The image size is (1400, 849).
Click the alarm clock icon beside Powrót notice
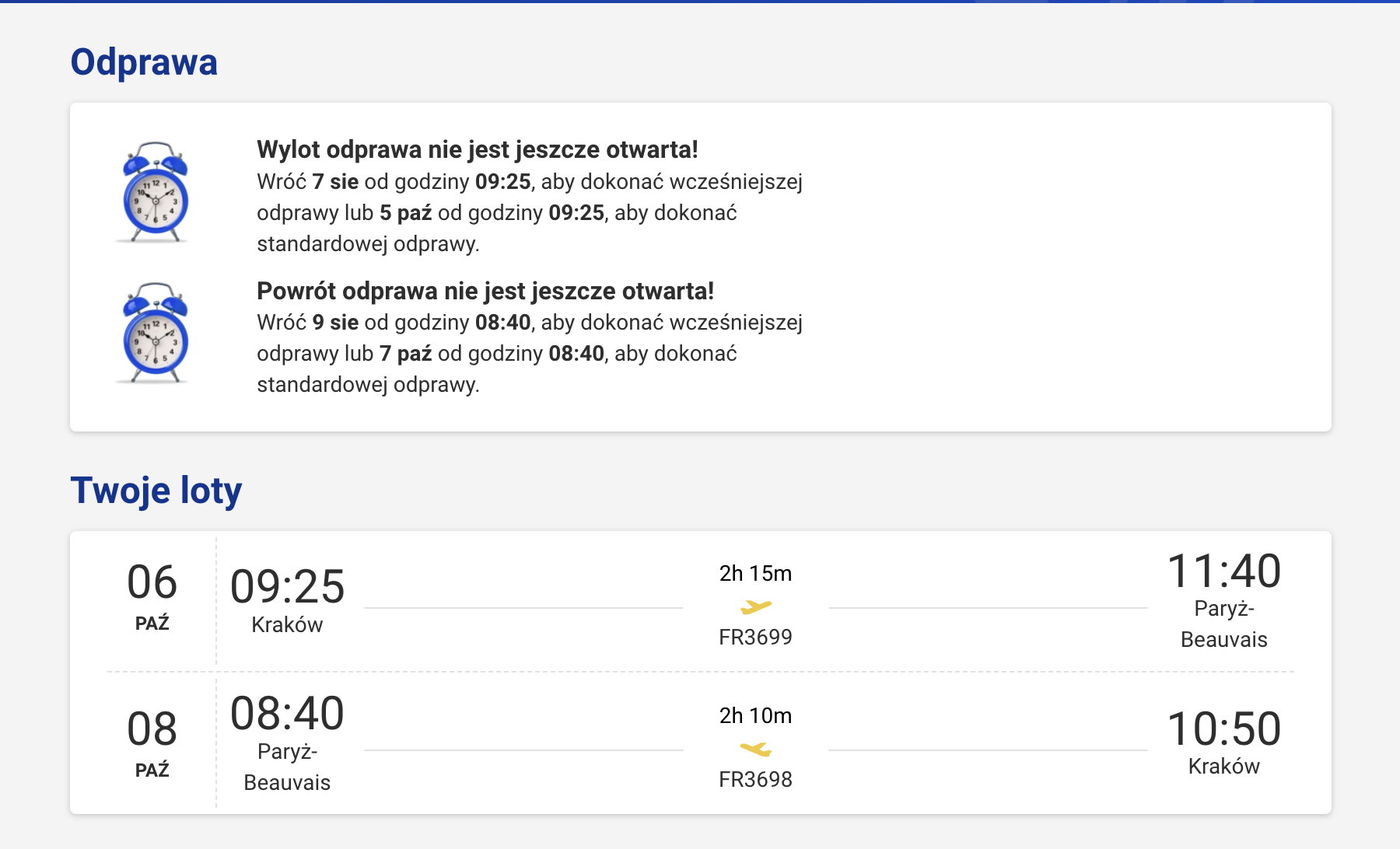pyautogui.click(x=156, y=334)
